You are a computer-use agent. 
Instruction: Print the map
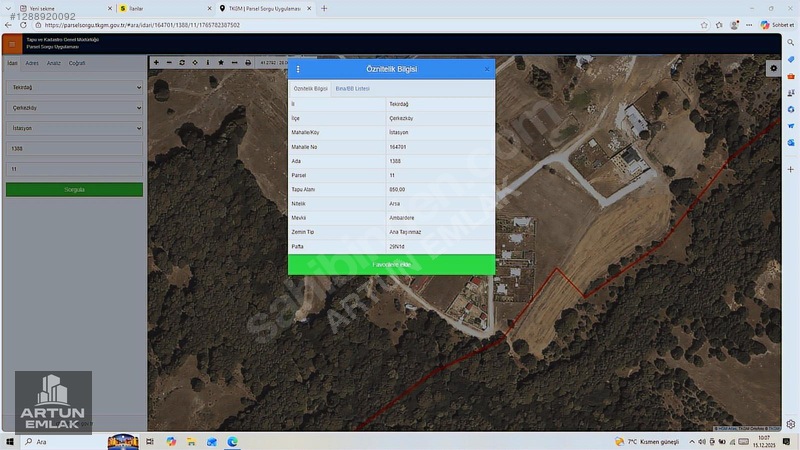tap(248, 62)
